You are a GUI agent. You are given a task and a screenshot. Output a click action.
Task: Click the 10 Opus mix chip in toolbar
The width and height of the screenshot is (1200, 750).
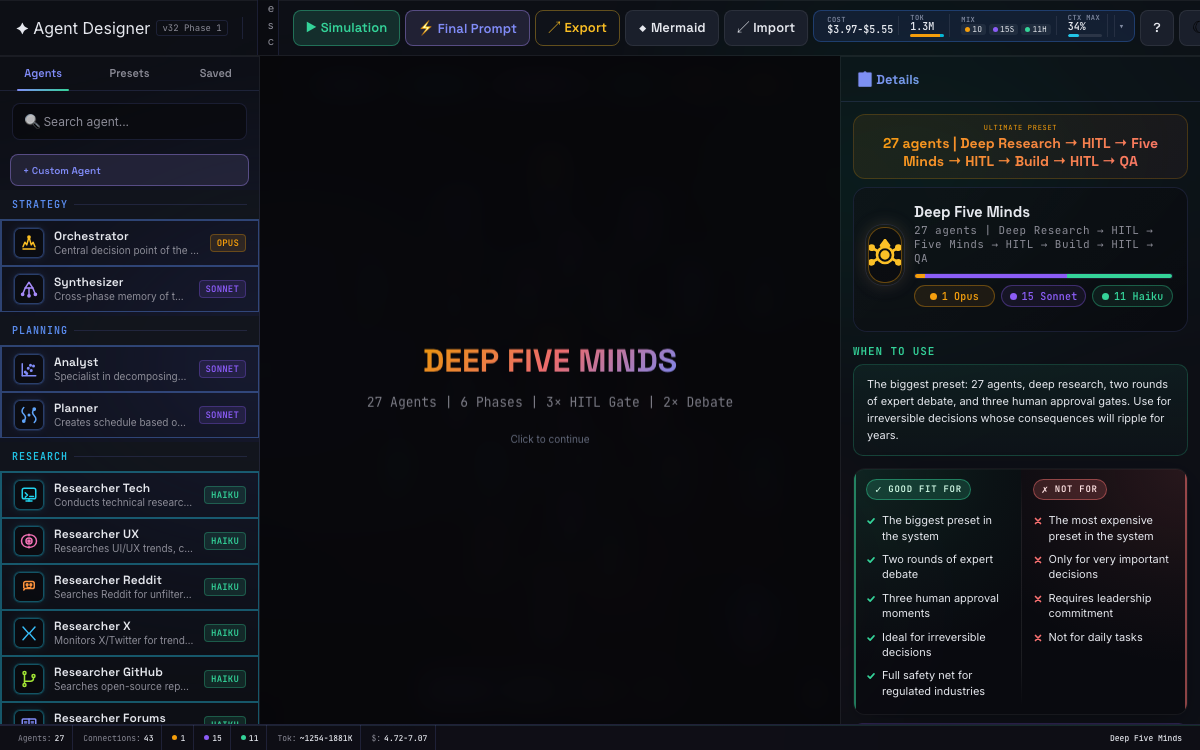(972, 31)
